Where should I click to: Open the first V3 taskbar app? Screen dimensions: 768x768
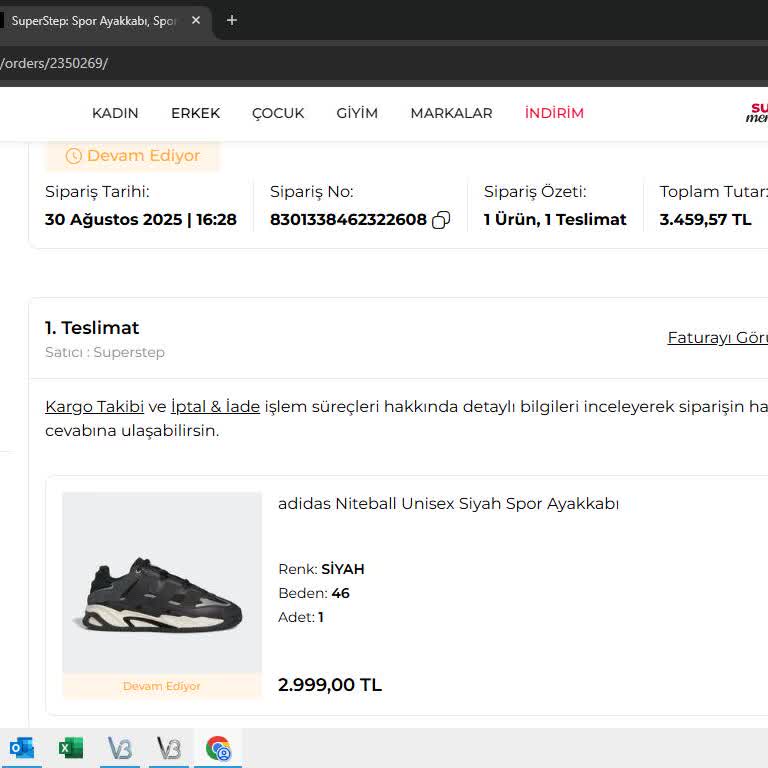point(119,748)
